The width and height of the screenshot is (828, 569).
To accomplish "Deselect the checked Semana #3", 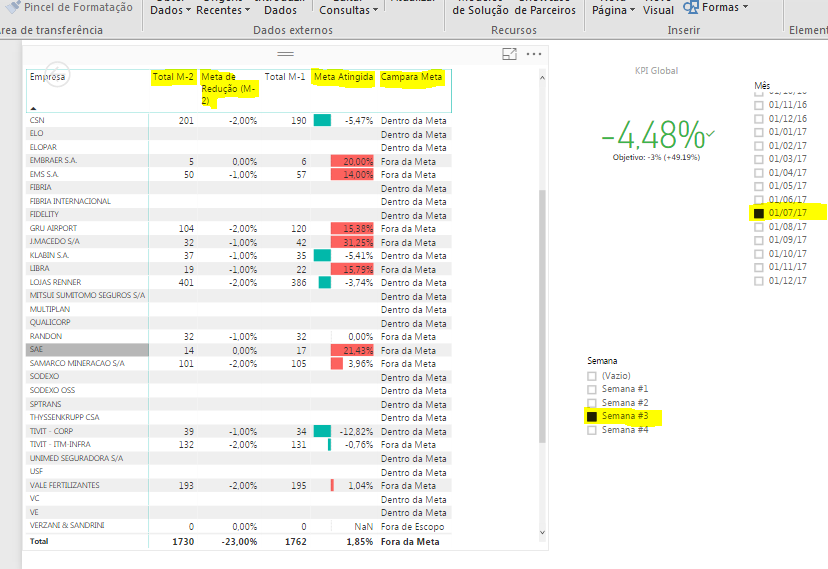I will tap(592, 416).
